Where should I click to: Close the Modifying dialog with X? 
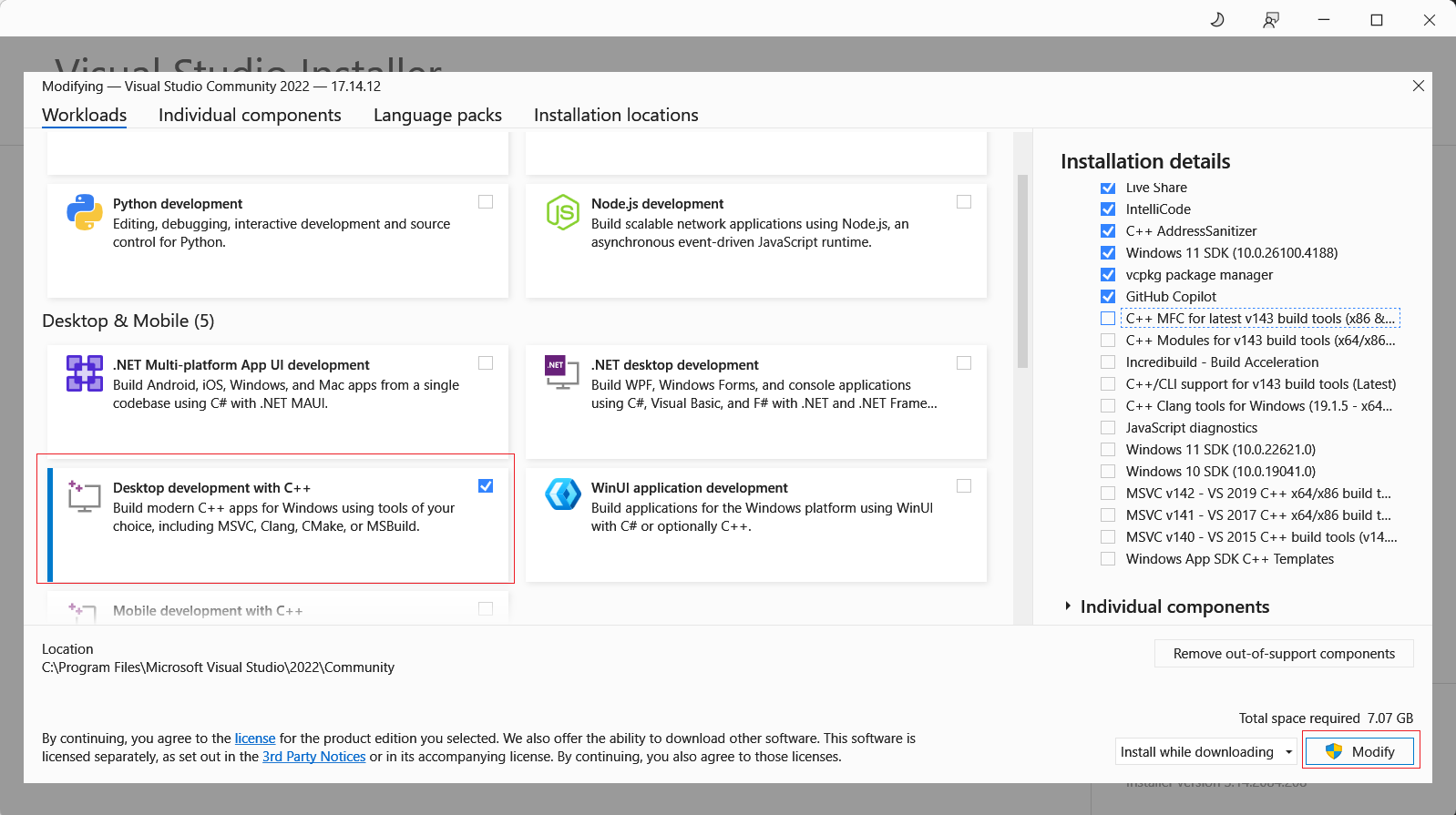(1419, 86)
